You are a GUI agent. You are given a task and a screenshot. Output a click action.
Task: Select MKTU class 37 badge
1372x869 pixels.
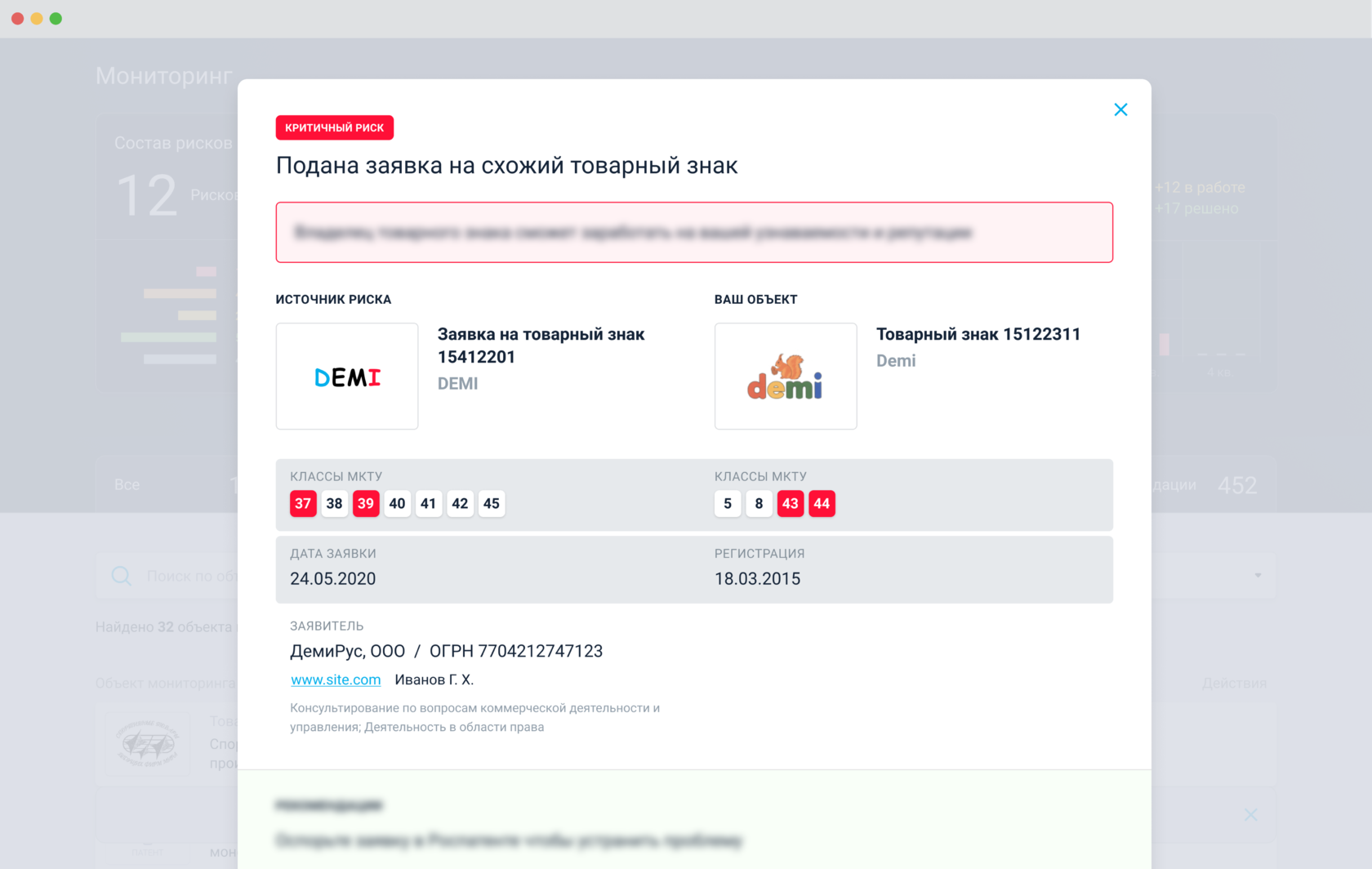[303, 504]
